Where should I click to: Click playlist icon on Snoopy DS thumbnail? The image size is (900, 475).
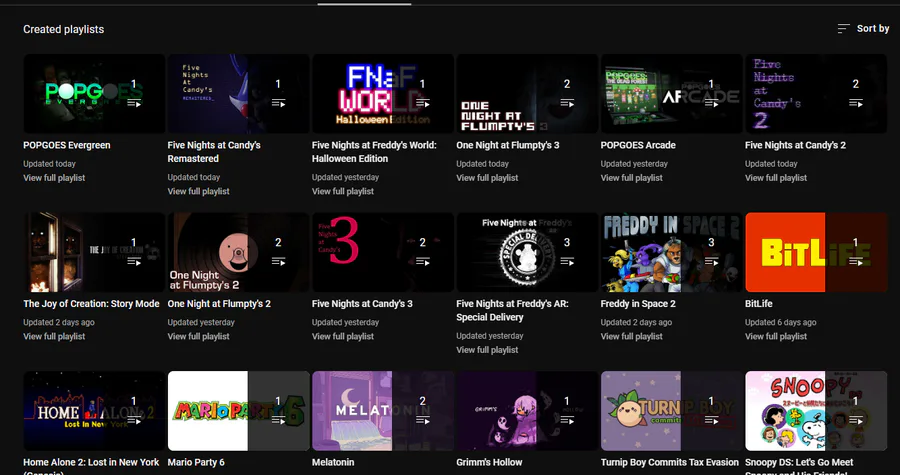856,421
